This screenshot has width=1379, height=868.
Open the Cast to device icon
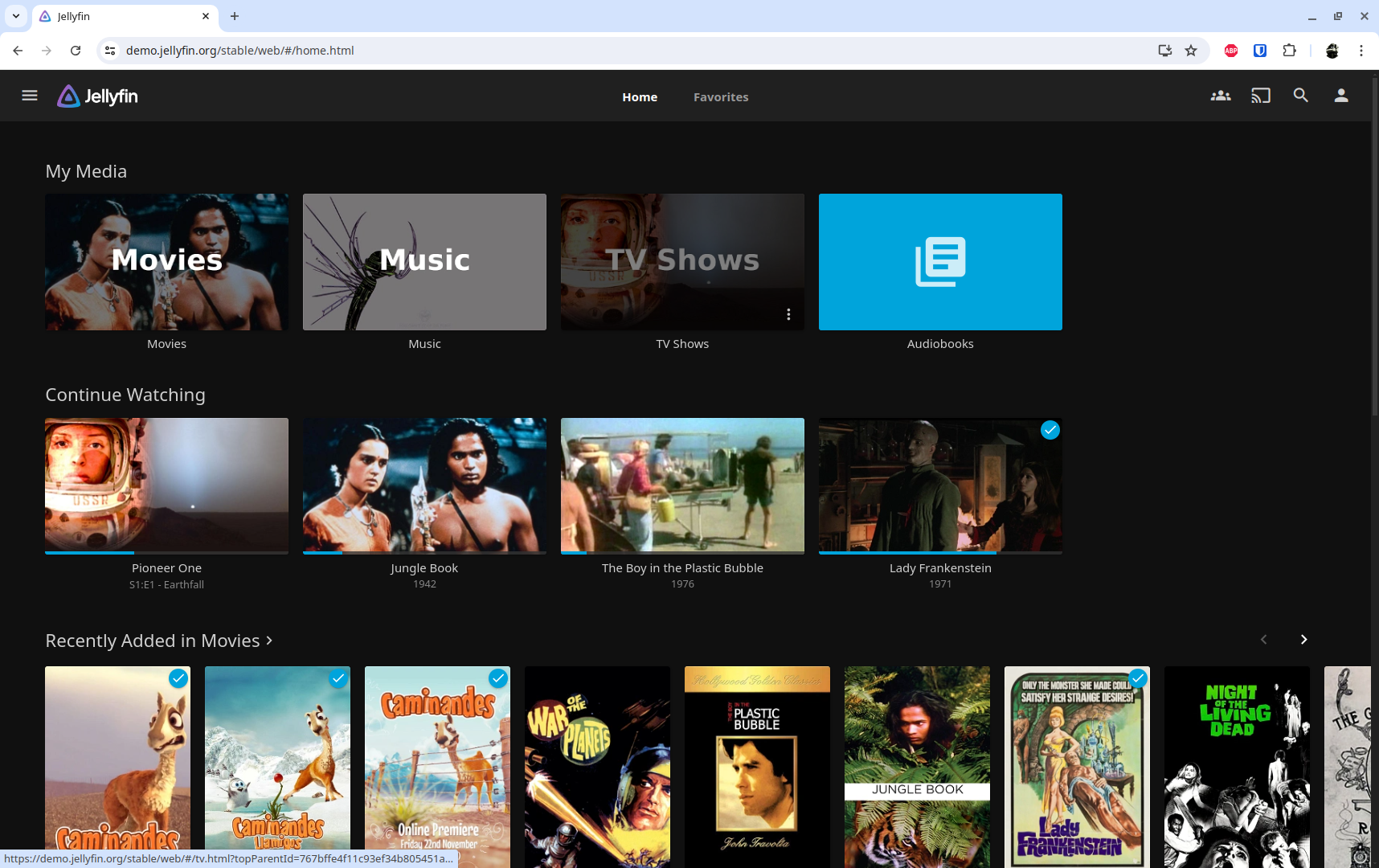(1261, 96)
